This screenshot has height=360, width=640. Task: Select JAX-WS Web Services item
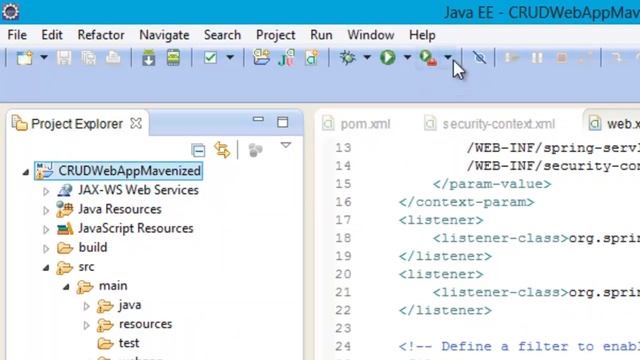click(x=138, y=190)
